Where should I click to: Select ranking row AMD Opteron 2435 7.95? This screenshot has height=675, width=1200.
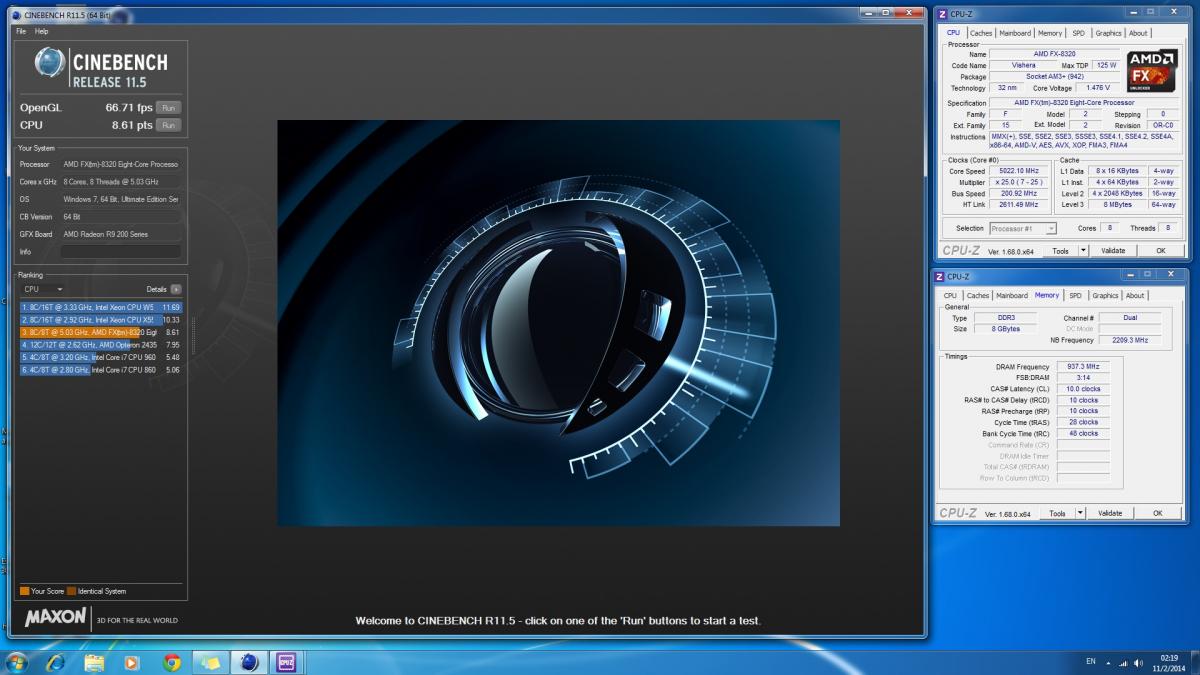(101, 344)
